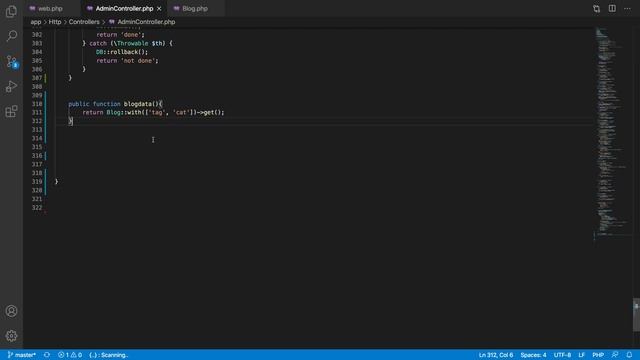The image size is (640, 360).
Task: Click line number 303 in the gutter
Action: point(37,43)
